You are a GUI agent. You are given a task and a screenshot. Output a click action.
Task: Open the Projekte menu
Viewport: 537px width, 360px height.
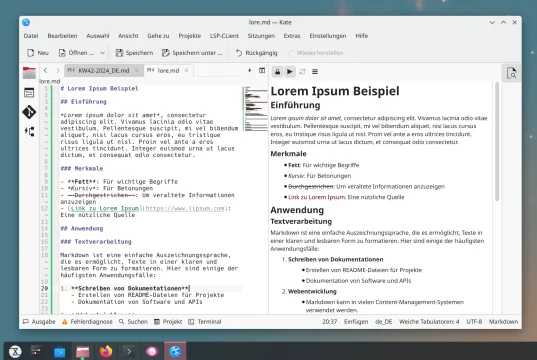tap(190, 36)
